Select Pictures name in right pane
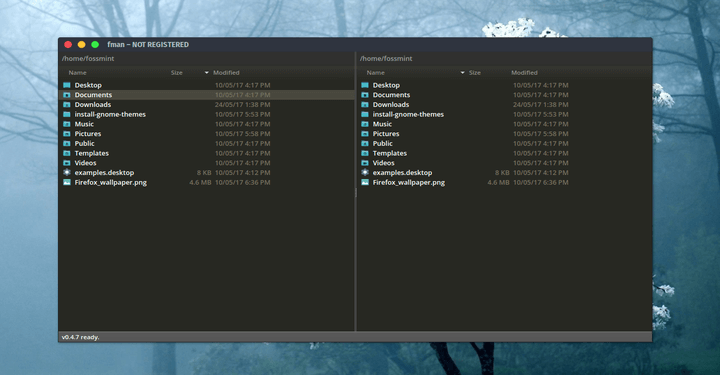This screenshot has height=375, width=720. (x=386, y=134)
